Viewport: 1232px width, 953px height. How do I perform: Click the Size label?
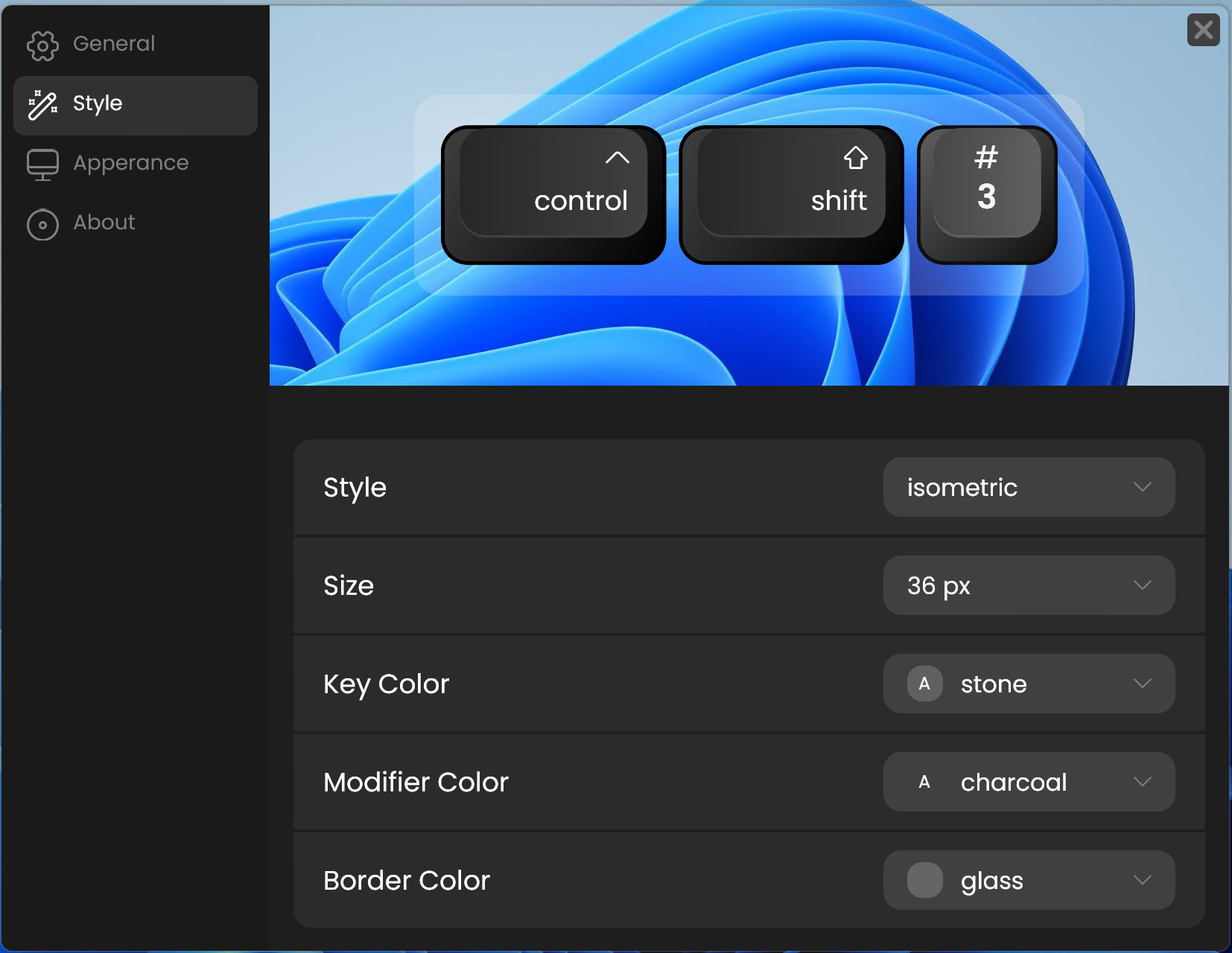click(349, 585)
